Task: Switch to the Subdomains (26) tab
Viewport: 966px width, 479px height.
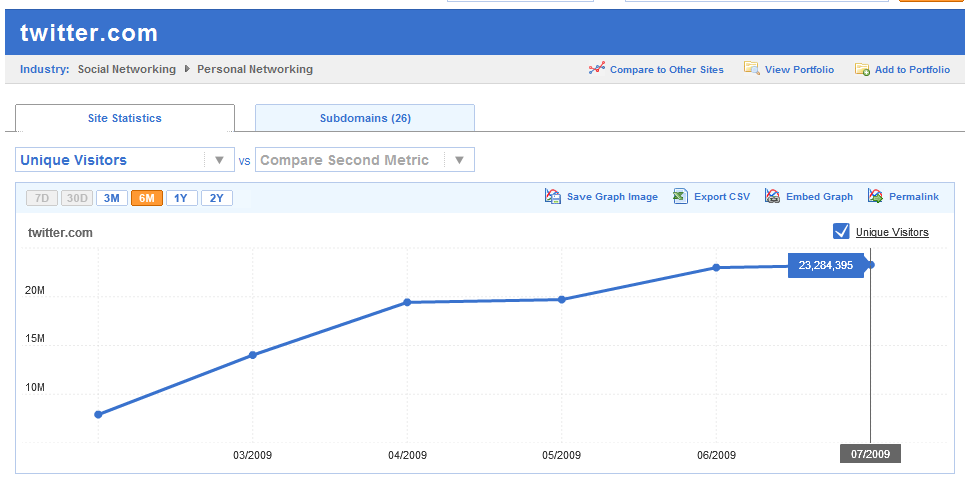Action: (x=365, y=118)
